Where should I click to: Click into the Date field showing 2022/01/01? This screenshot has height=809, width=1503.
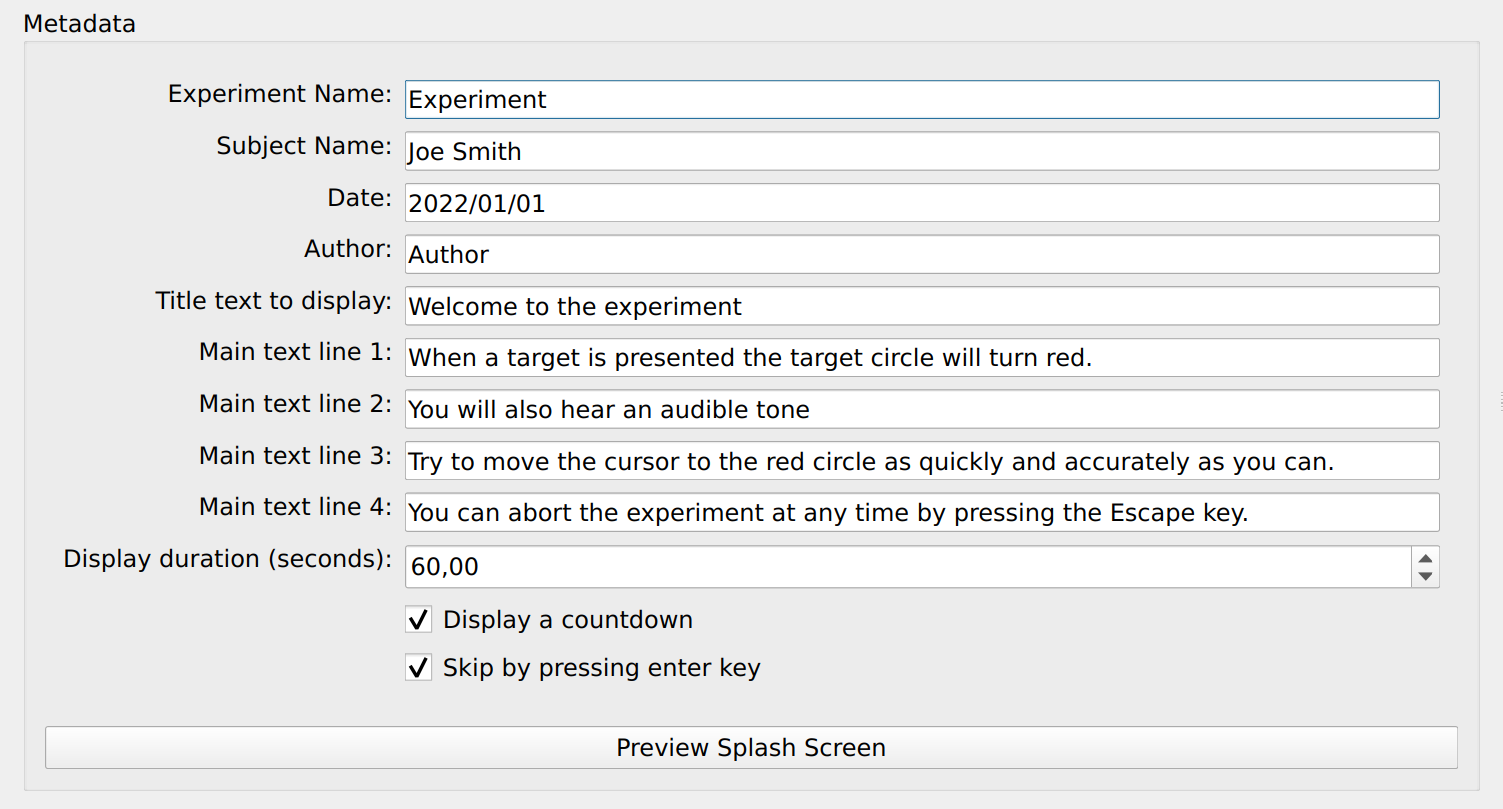point(922,203)
